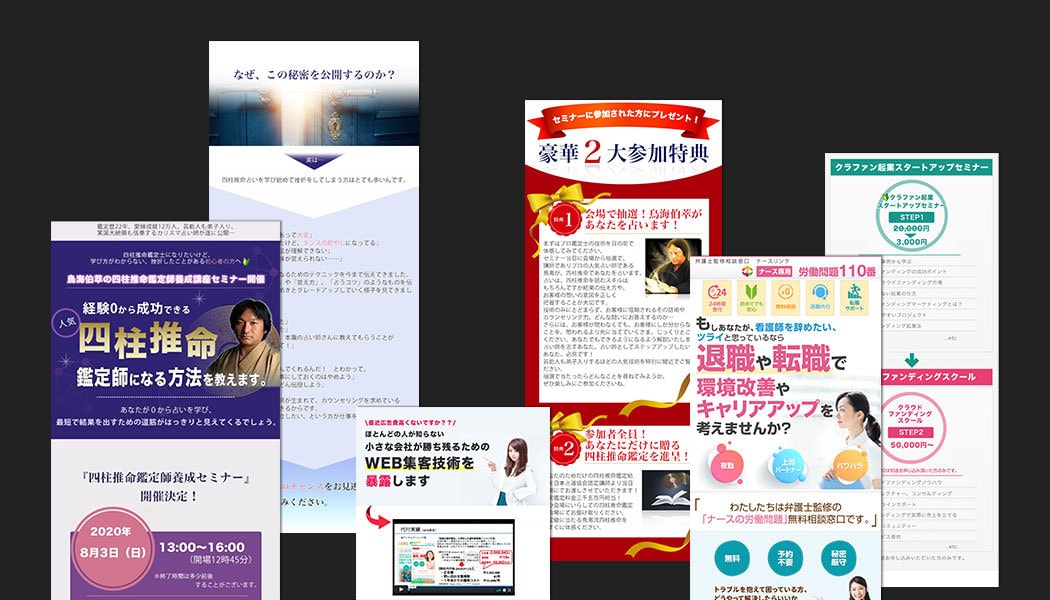The height and width of the screenshot is (600, 1050).
Task: Click the なぜ、この秘密を公開するのか？ heading
Action: (314, 74)
